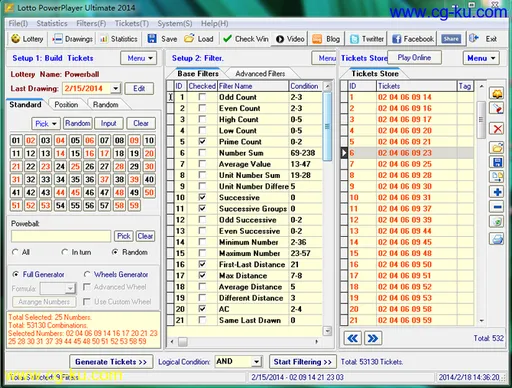Click the Generate Tickets button
Viewport: 512px width, 388px height.
tap(111, 362)
